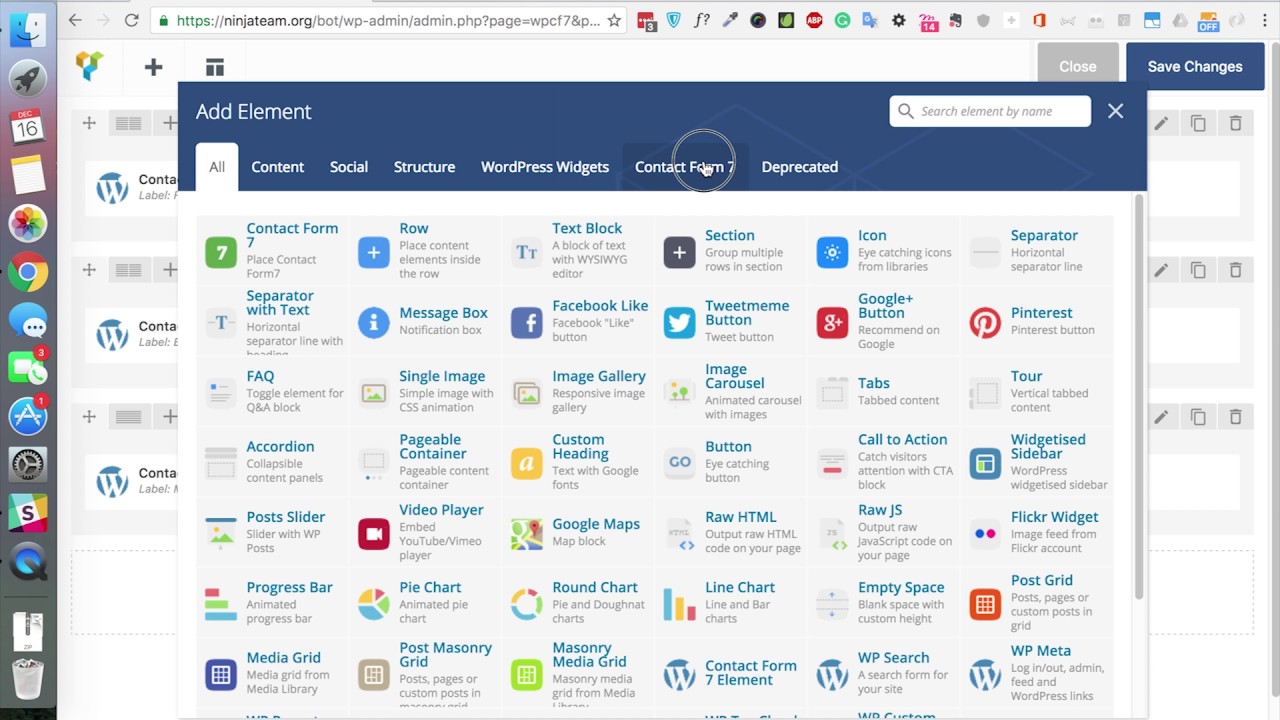The image size is (1280, 720).
Task: Add an Accordion element
Action: [272, 463]
